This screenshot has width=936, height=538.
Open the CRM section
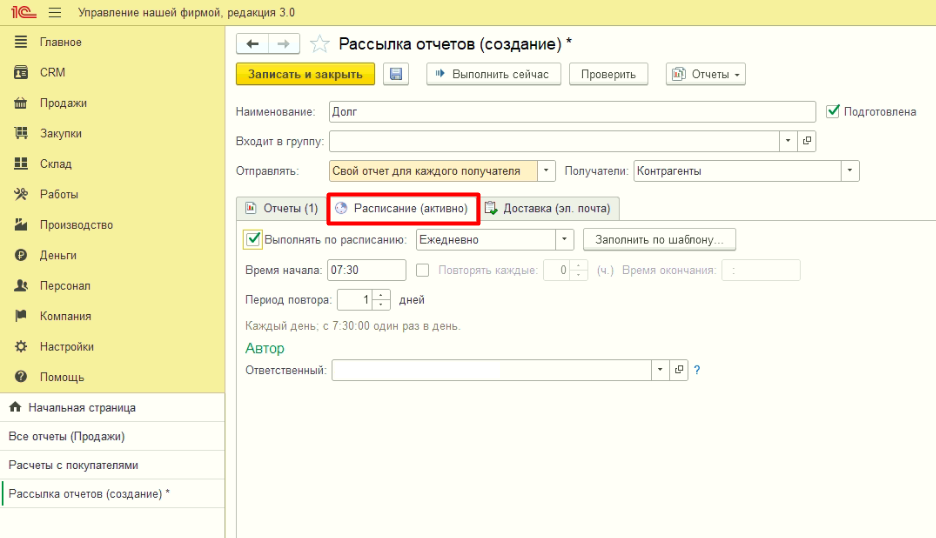(x=53, y=72)
